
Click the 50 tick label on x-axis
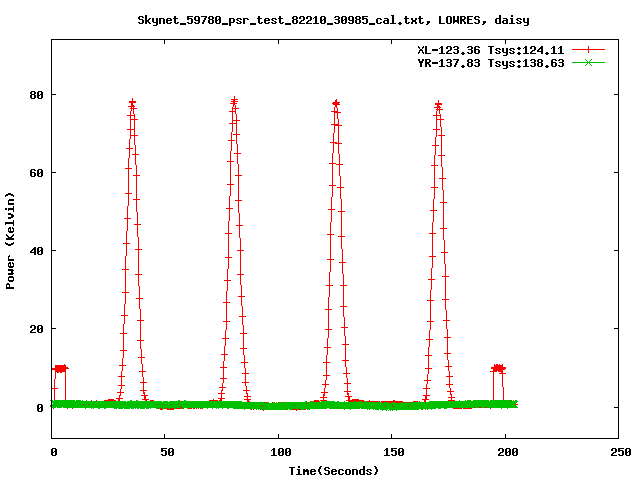pos(166,452)
